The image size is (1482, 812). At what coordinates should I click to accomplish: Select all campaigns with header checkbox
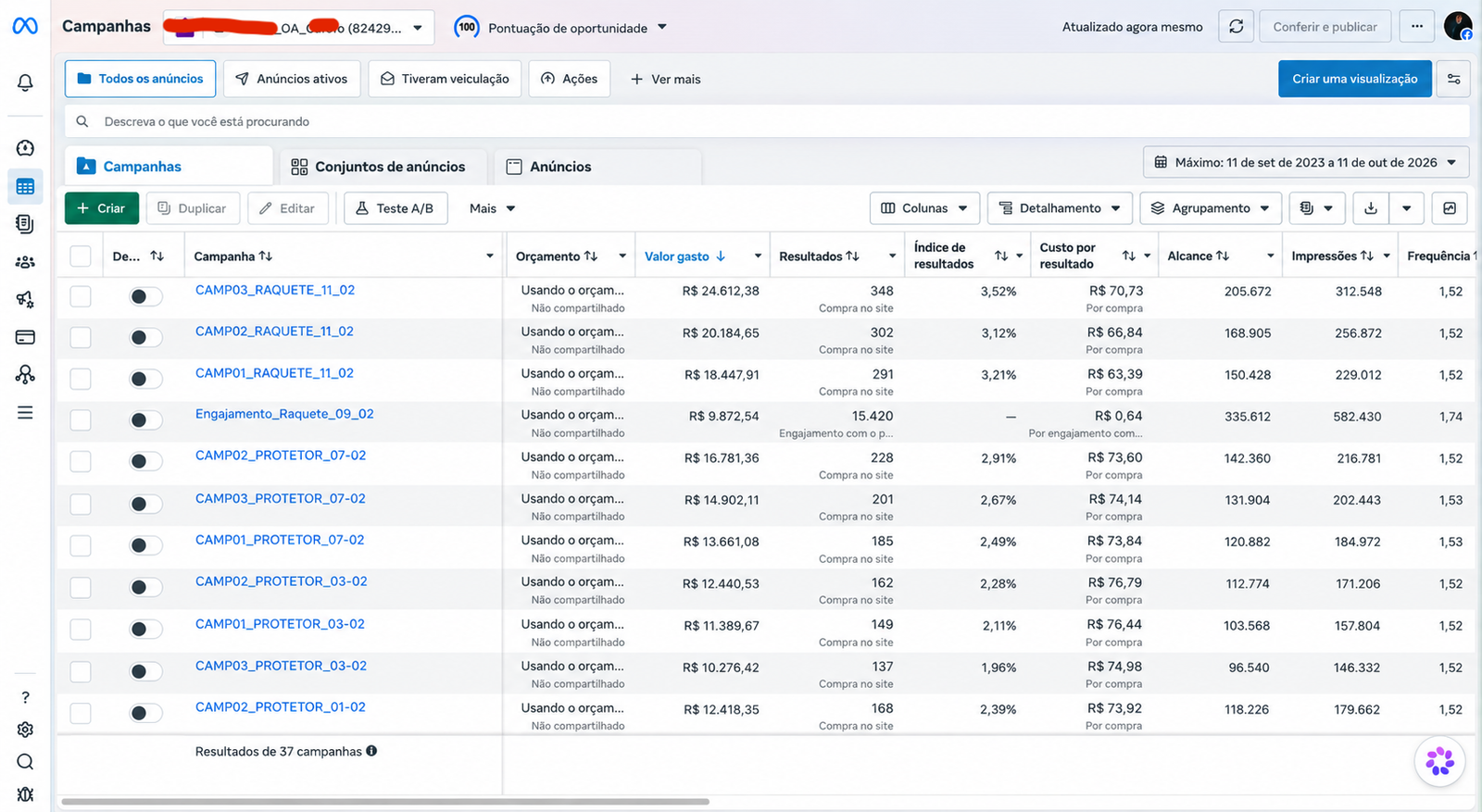point(81,256)
